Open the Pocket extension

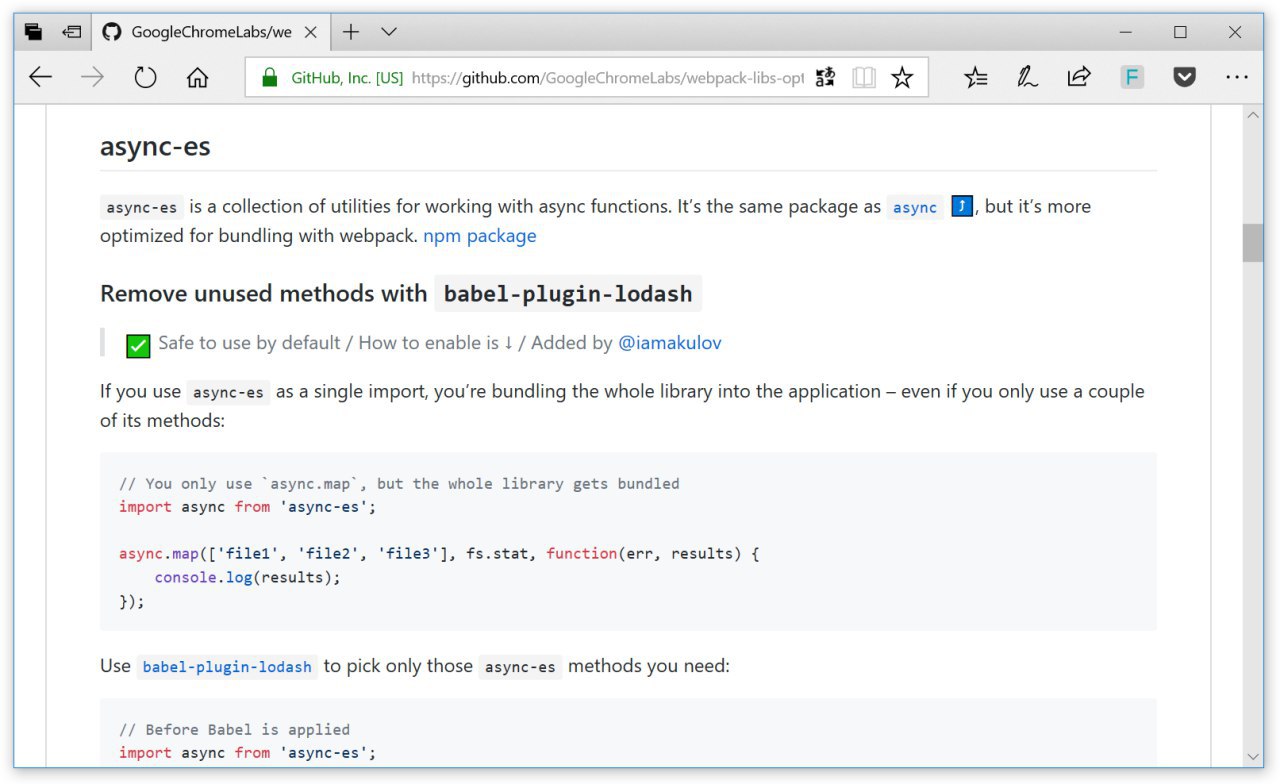pos(1185,77)
